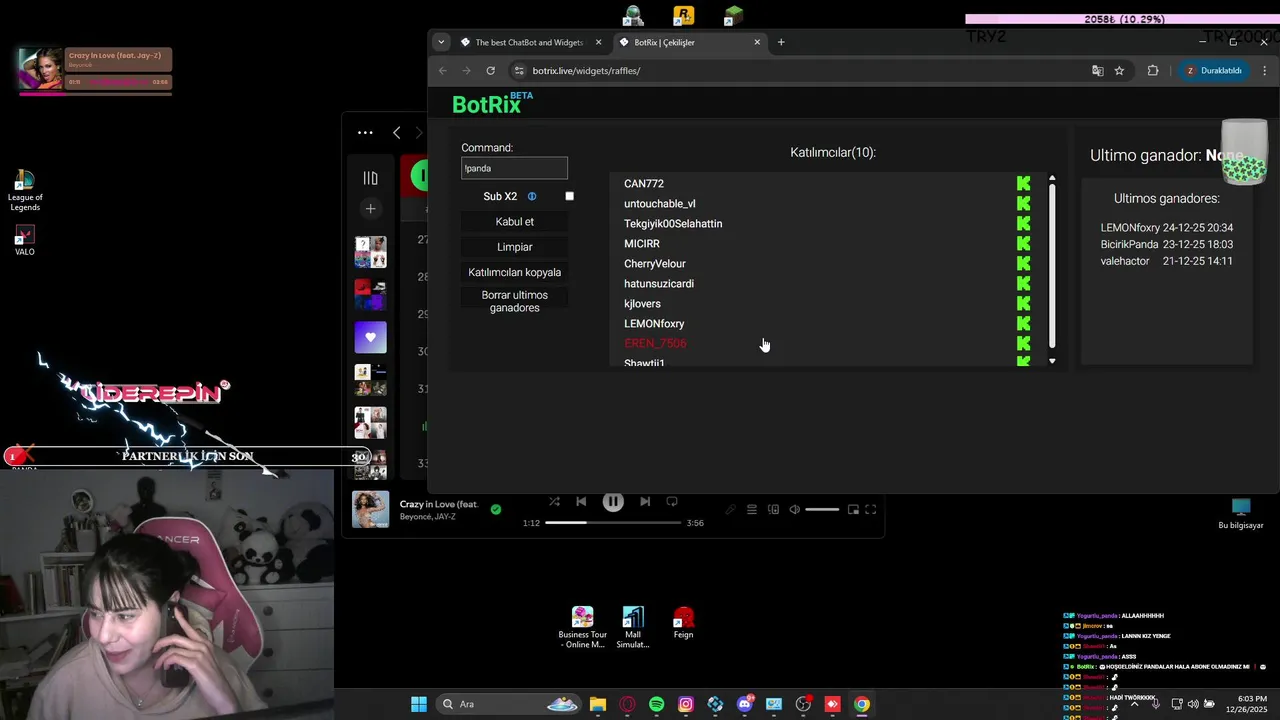The image size is (1280, 720).
Task: Adjust the Spotify volume slider
Action: [x=822, y=510]
